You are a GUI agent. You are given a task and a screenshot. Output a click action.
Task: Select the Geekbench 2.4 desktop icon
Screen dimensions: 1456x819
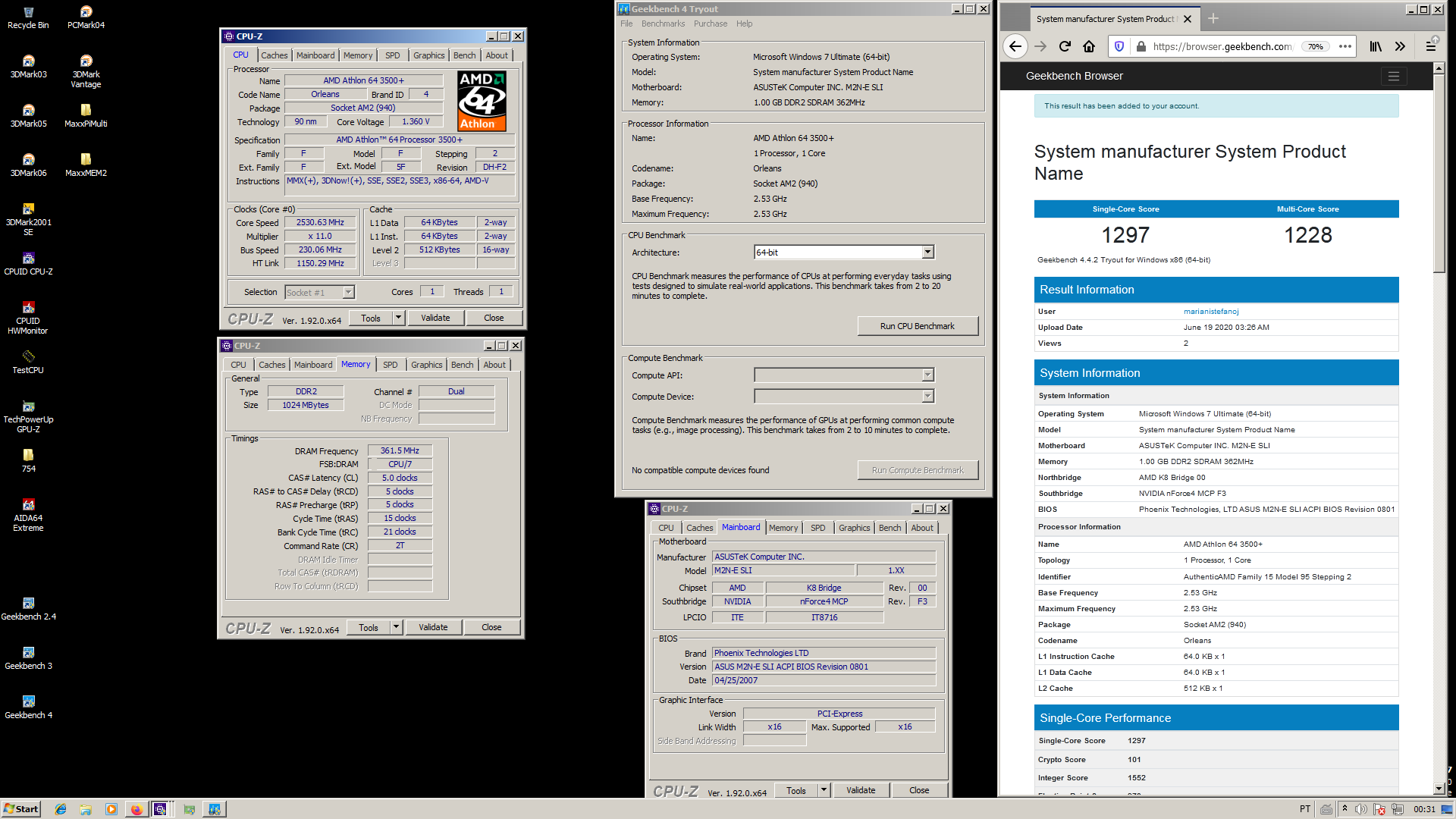tap(28, 609)
